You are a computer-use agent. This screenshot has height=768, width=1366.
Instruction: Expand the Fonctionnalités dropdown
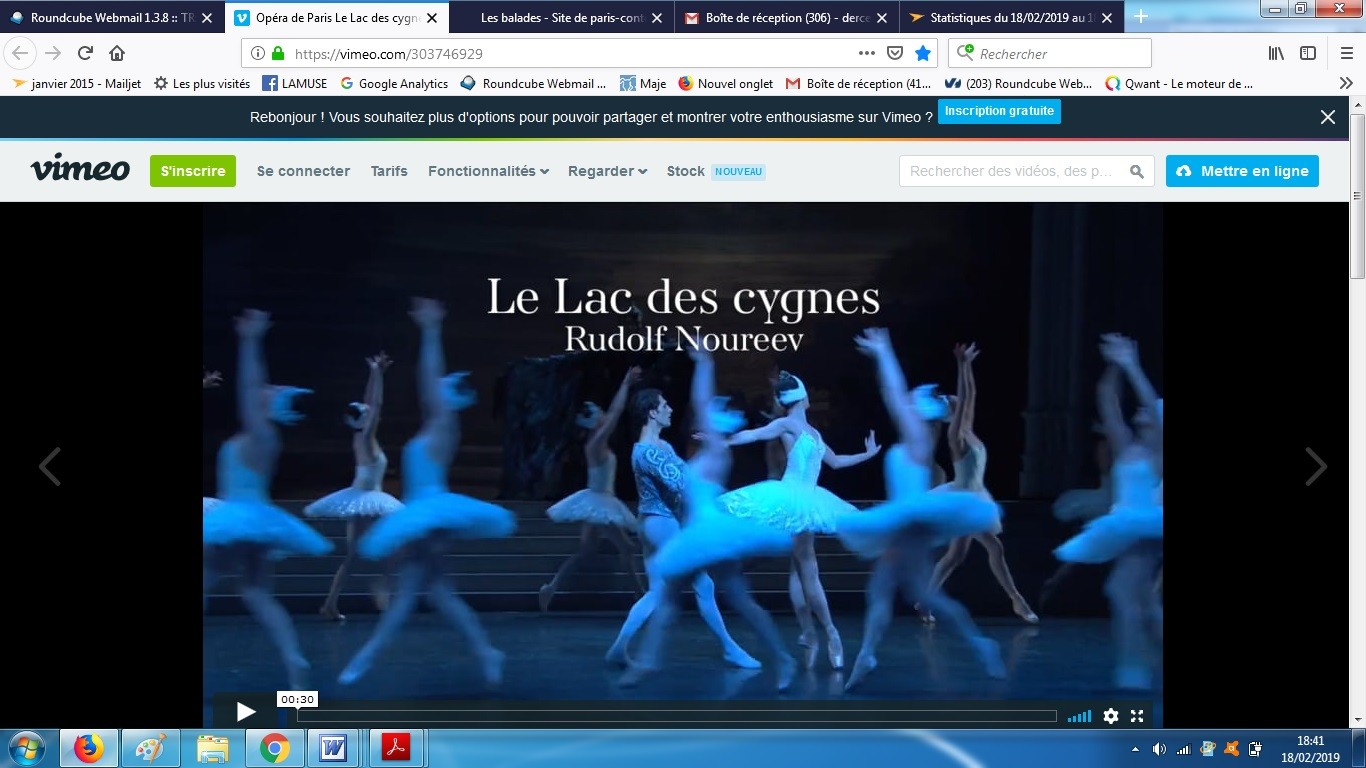click(488, 171)
